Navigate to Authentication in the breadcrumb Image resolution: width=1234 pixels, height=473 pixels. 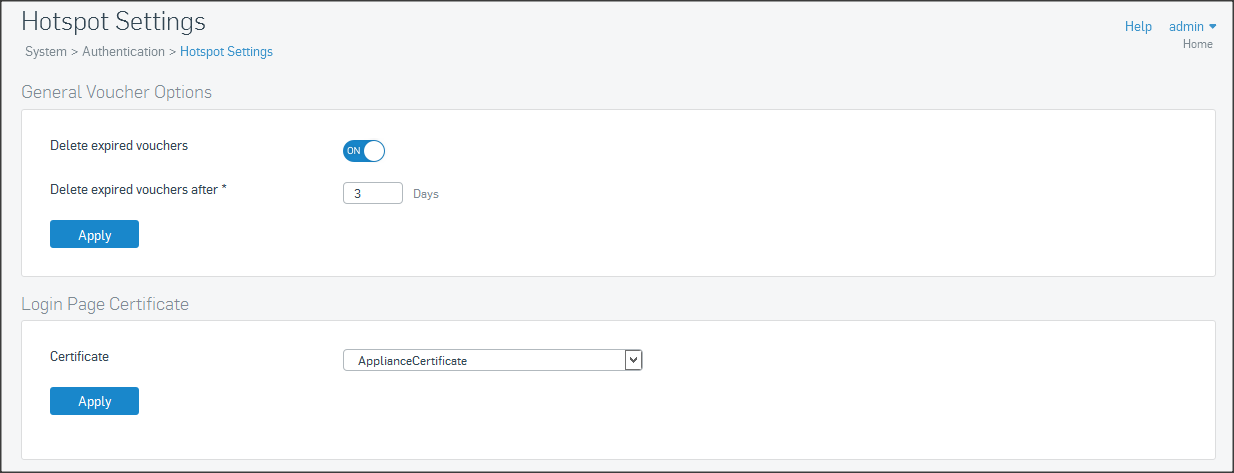click(x=123, y=51)
